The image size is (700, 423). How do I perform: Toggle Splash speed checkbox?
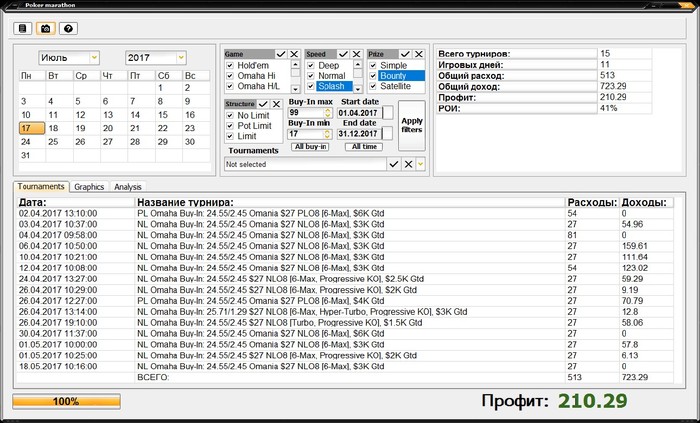point(311,86)
